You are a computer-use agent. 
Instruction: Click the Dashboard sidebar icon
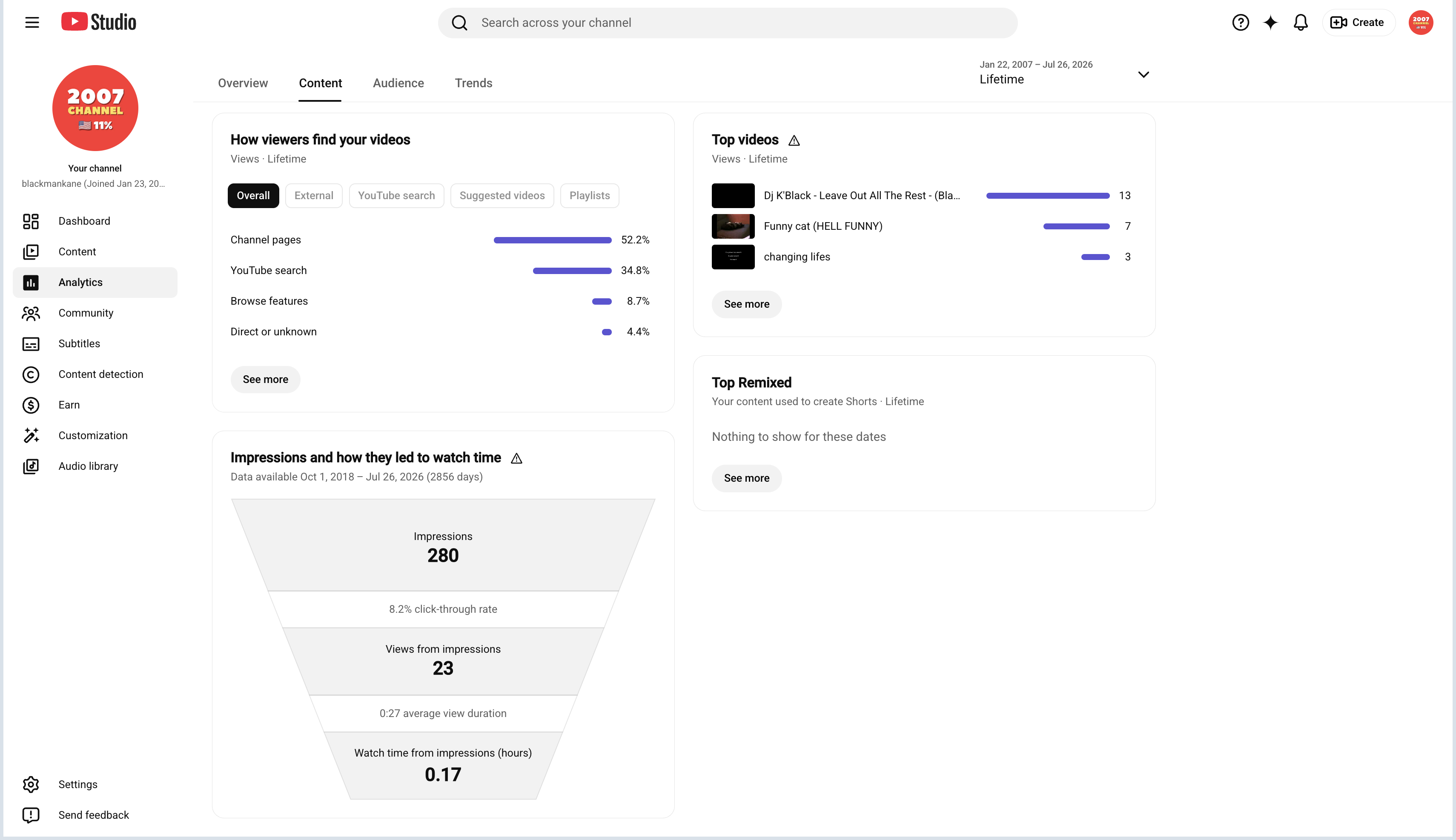pos(31,221)
